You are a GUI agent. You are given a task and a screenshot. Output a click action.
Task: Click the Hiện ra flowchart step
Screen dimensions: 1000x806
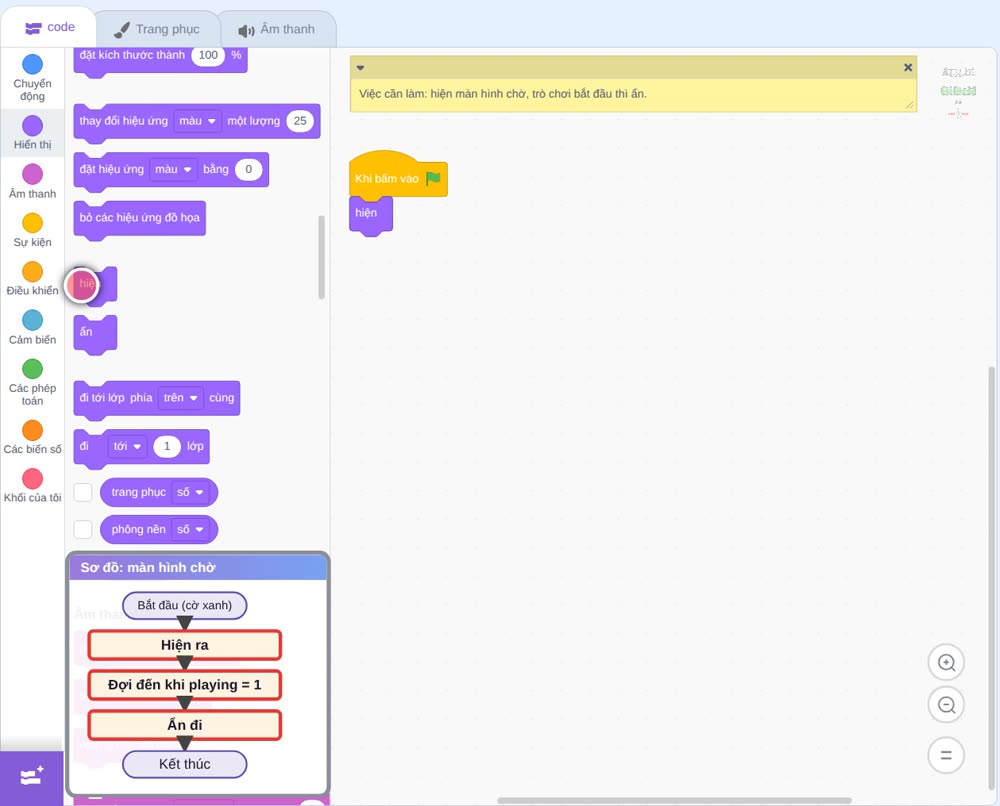[x=184, y=645]
